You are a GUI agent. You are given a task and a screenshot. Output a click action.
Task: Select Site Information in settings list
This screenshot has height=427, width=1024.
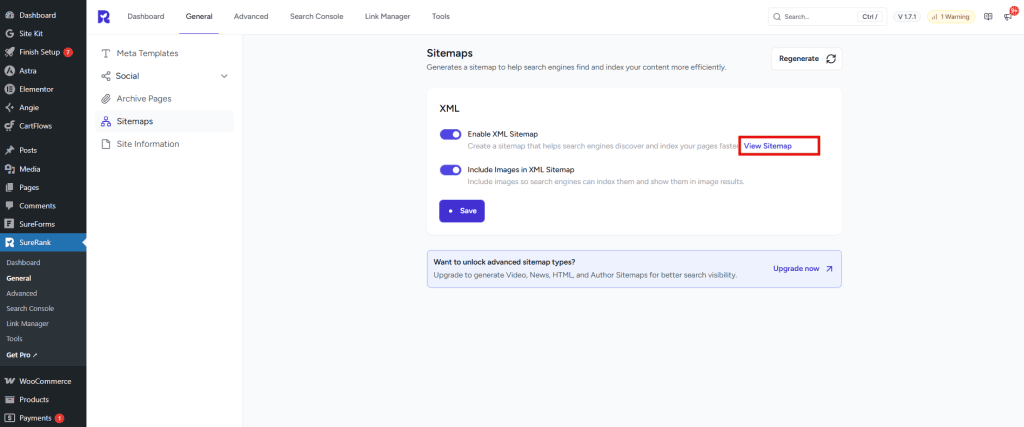(x=165, y=144)
